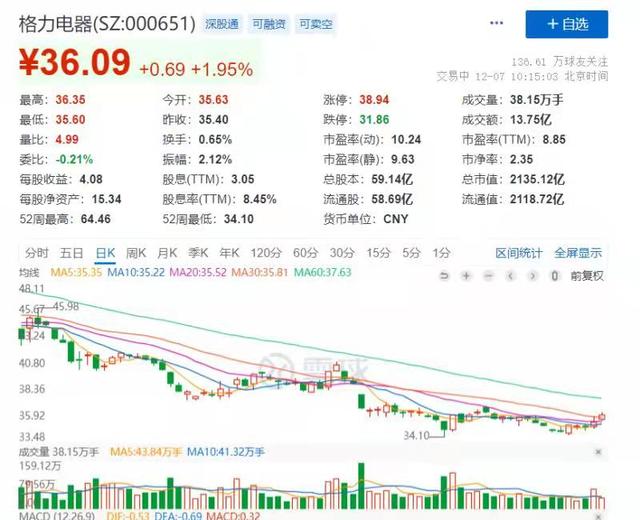The image size is (640, 520).
Task: Open 全屏显示 fullscreen chart
Action: 578,253
